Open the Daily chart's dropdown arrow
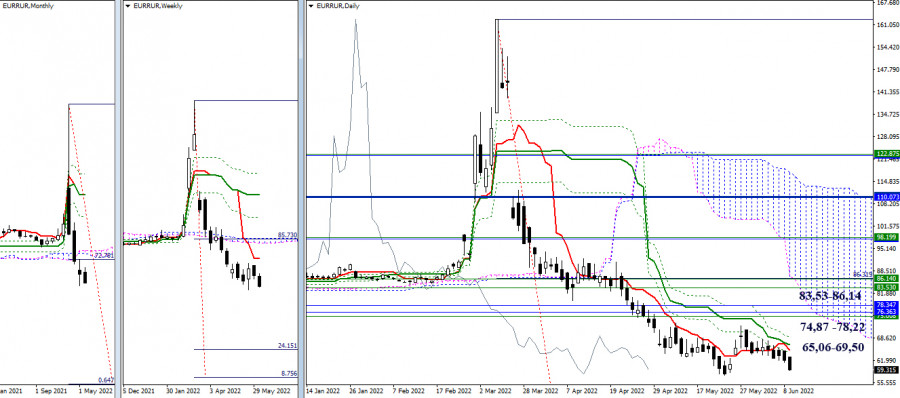The image size is (900, 398). click(x=311, y=6)
